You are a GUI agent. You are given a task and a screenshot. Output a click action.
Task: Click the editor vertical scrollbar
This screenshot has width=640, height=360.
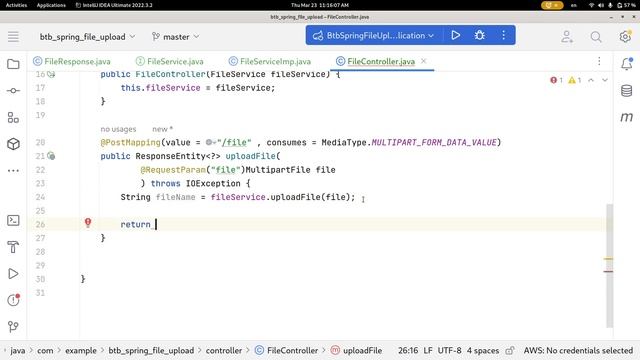coord(609,265)
